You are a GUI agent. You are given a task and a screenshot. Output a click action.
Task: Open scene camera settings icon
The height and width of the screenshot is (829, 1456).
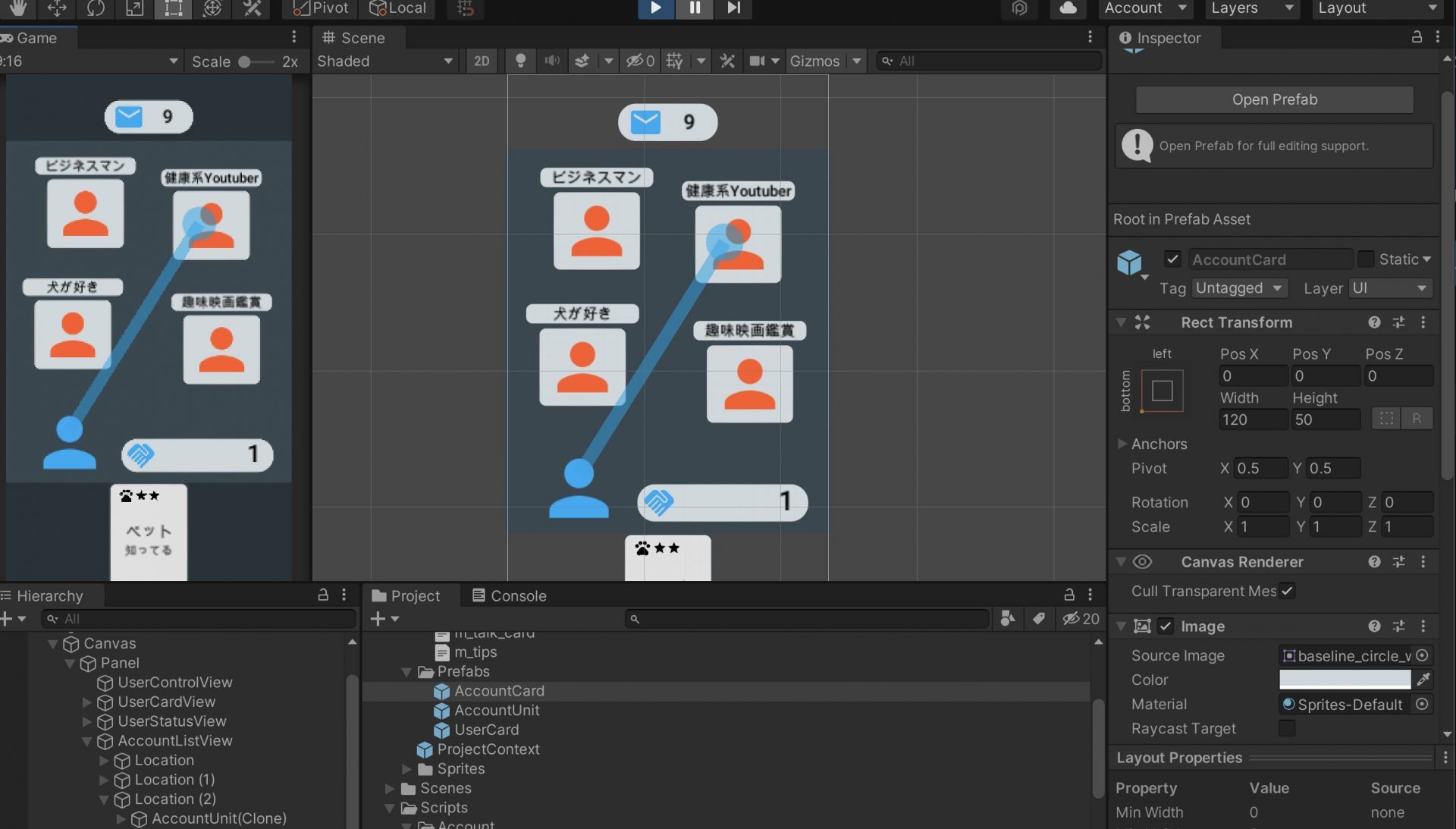click(x=757, y=61)
